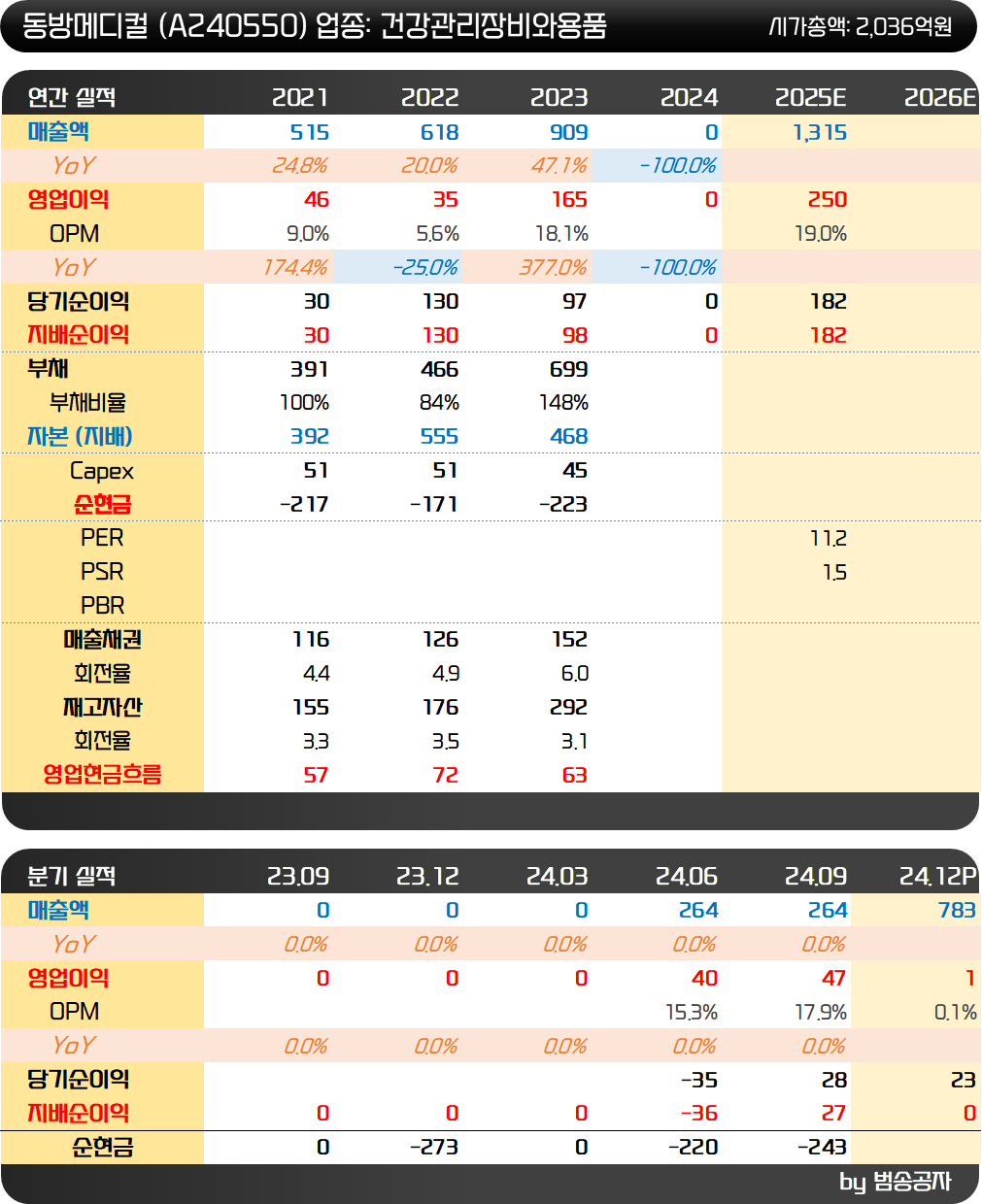This screenshot has width=982, height=1204.
Task: Click the 2021 영업이익 value 46
Action: (317, 200)
